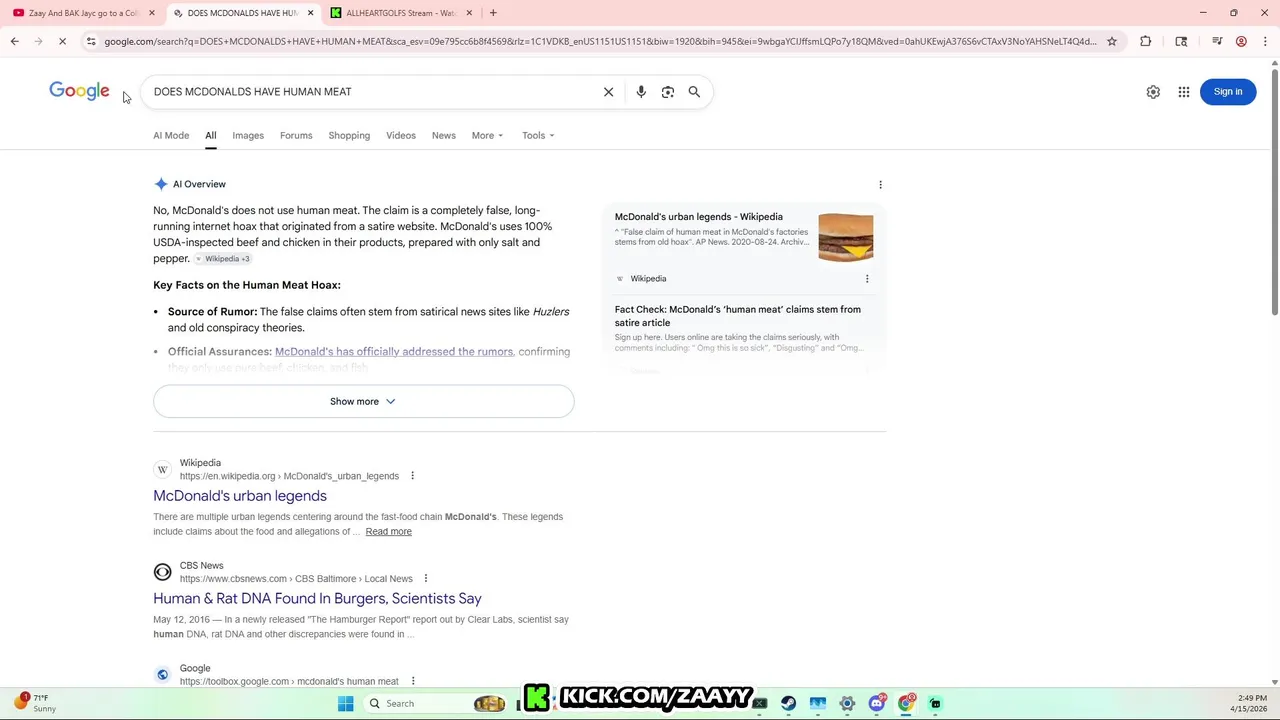Expand the Tools dropdown
The image size is (1280, 720).
[538, 136]
